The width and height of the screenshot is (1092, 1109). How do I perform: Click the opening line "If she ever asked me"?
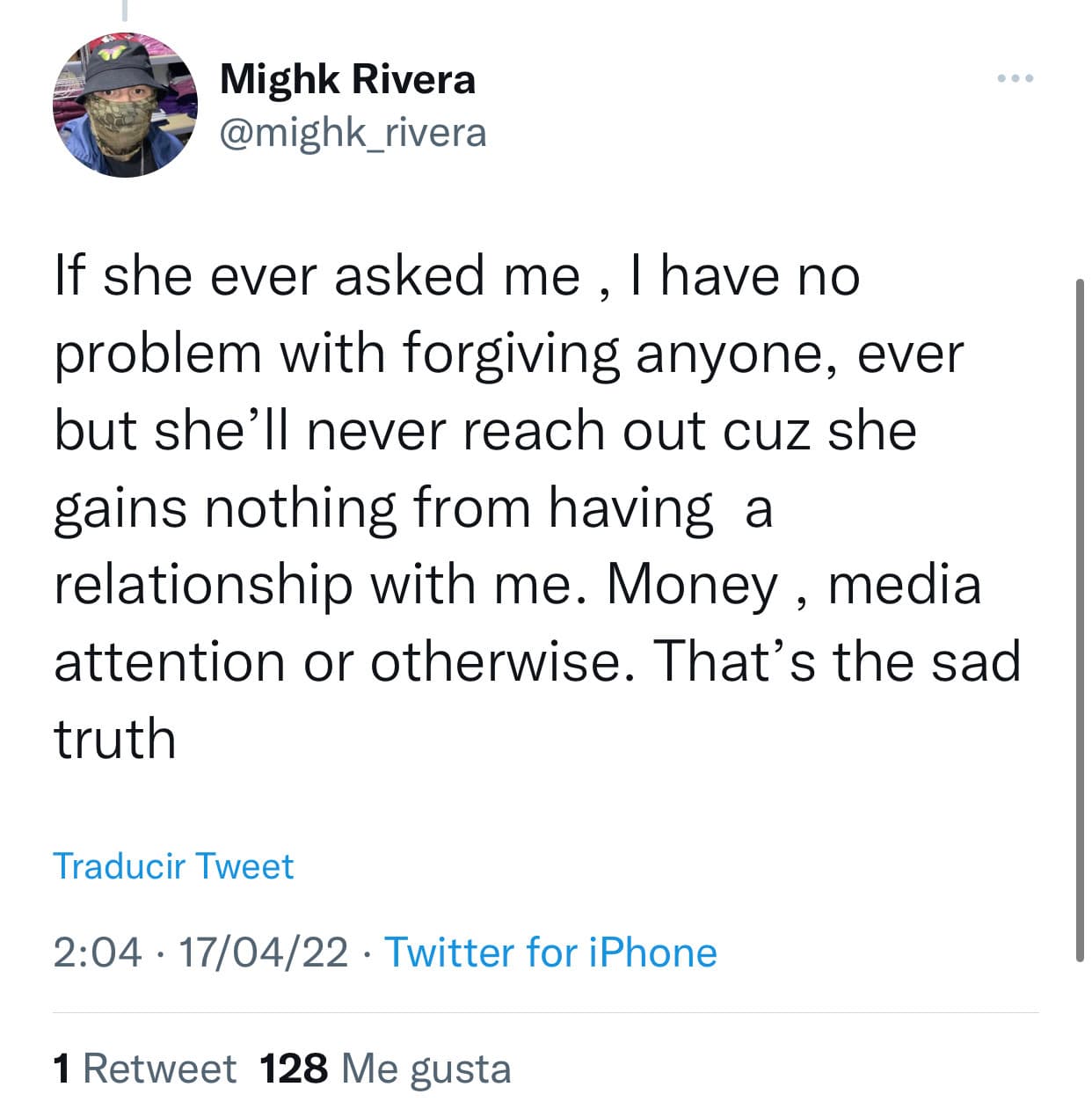tap(317, 275)
